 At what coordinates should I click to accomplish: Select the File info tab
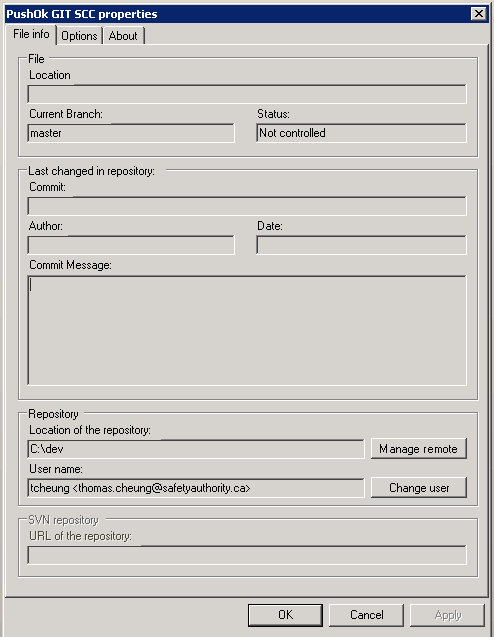(x=31, y=34)
